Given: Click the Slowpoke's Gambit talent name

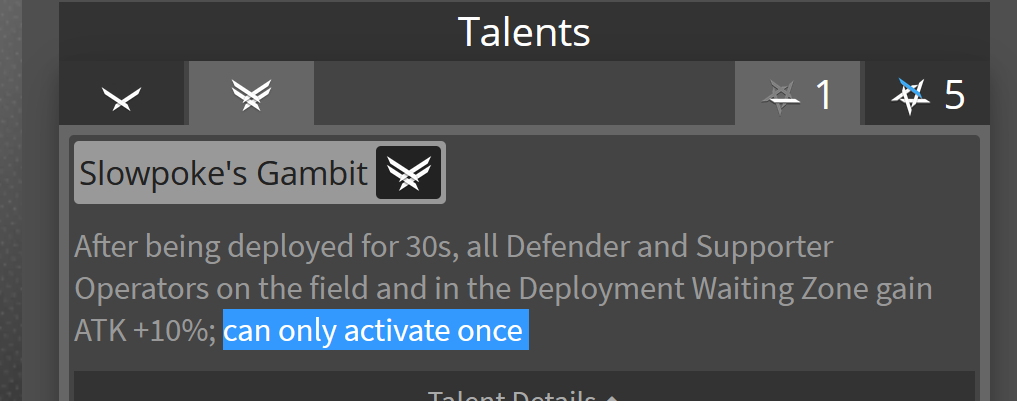Looking at the screenshot, I should click(223, 174).
